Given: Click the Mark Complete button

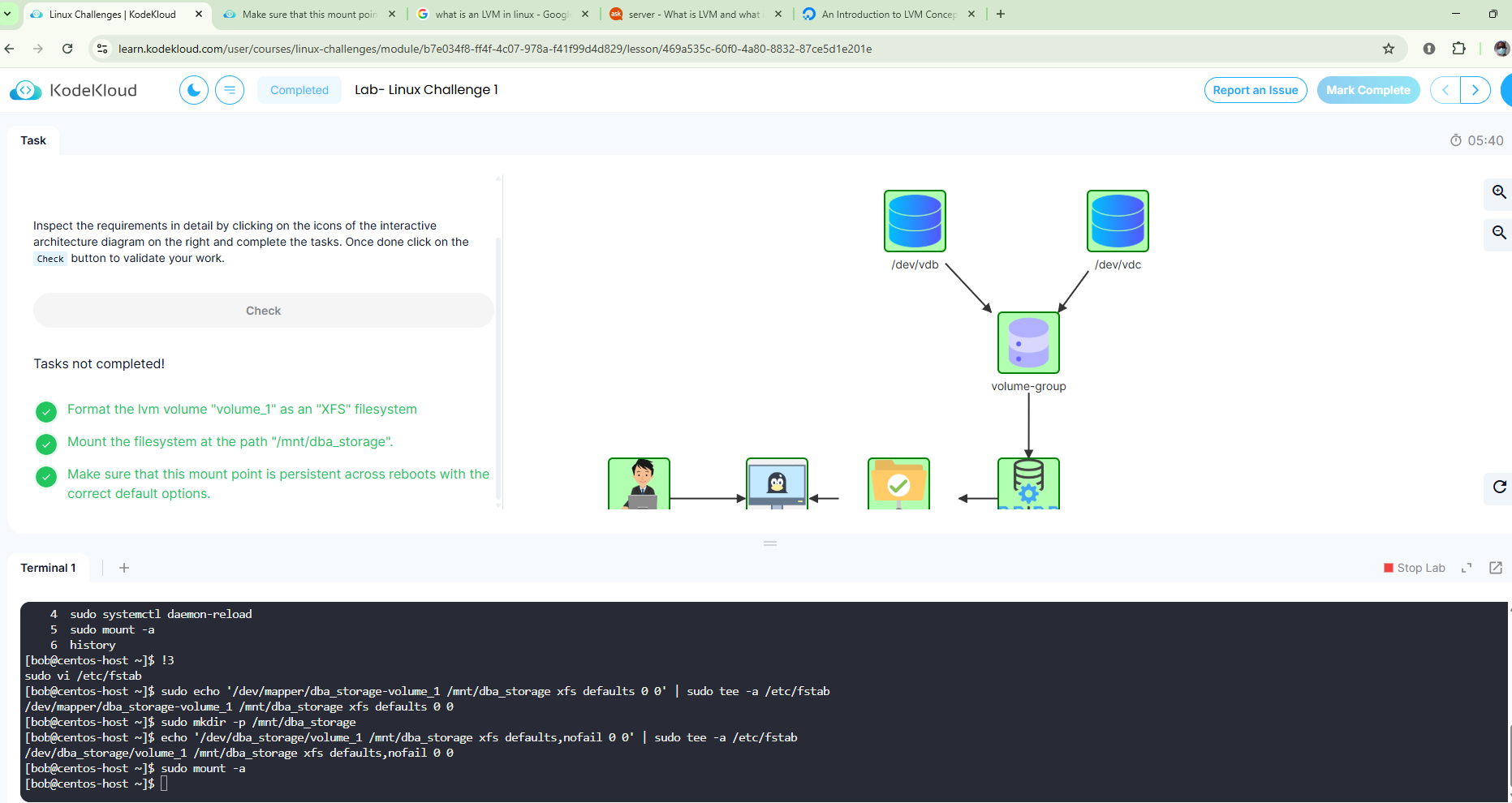Looking at the screenshot, I should pos(1368,90).
